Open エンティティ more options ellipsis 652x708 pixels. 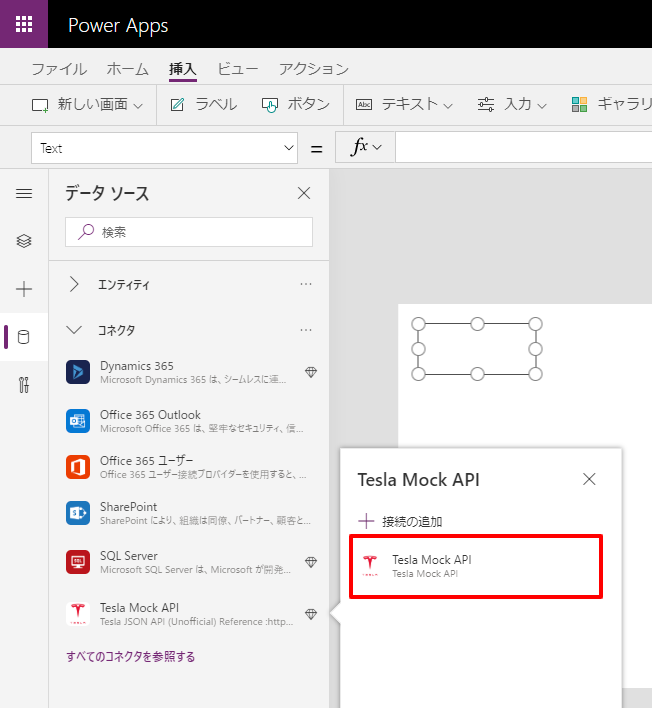click(306, 284)
